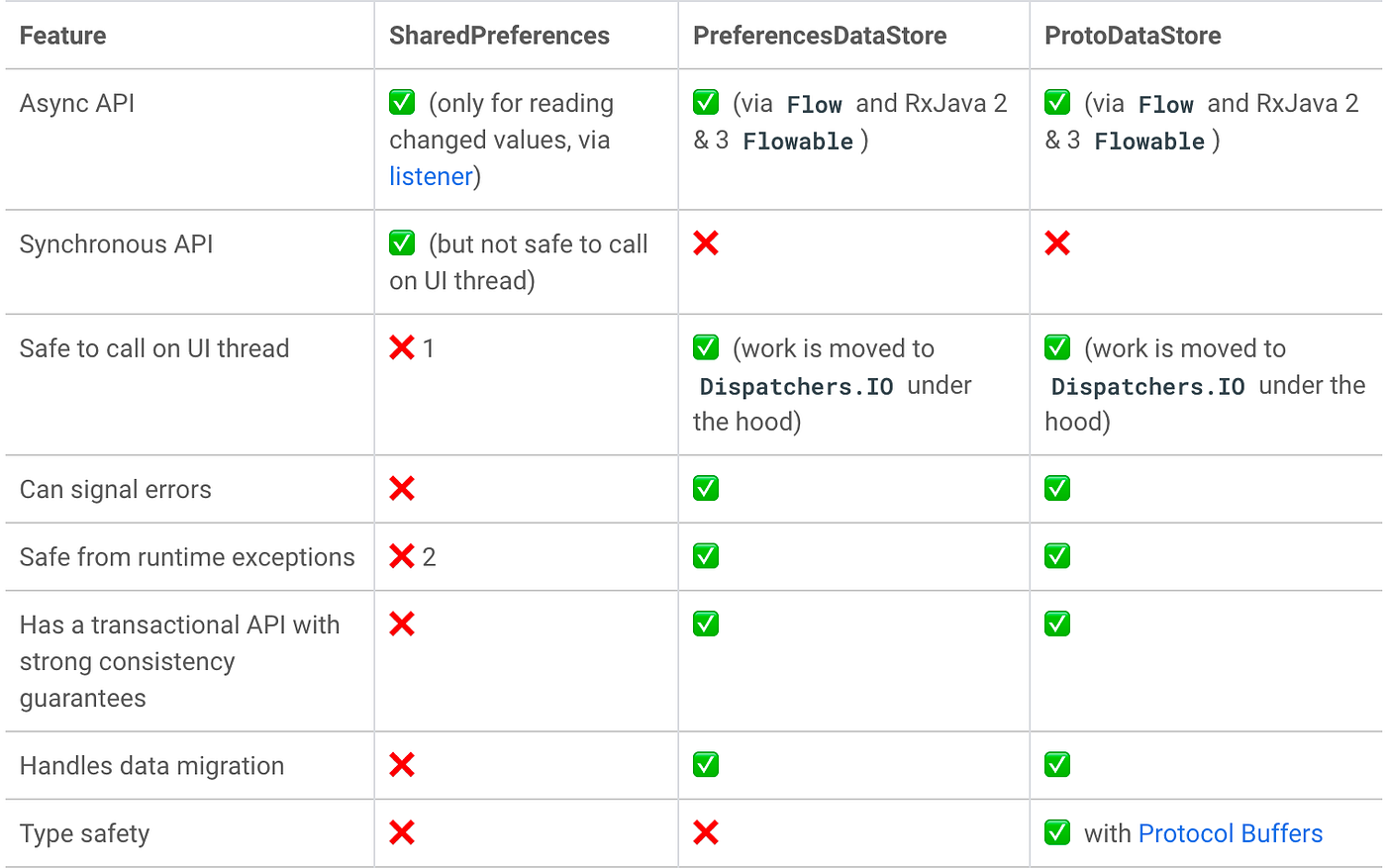Image resolution: width=1386 pixels, height=868 pixels.
Task: Open the Protocol Buffers link
Action: click(1231, 833)
